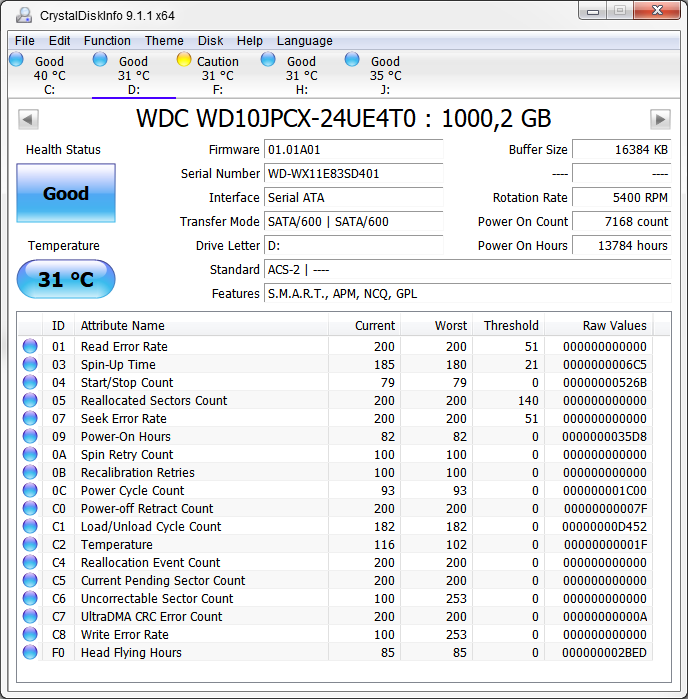Click raw value 000000002BED of Head Flying Hours
This screenshot has height=699, width=688.
coord(604,653)
